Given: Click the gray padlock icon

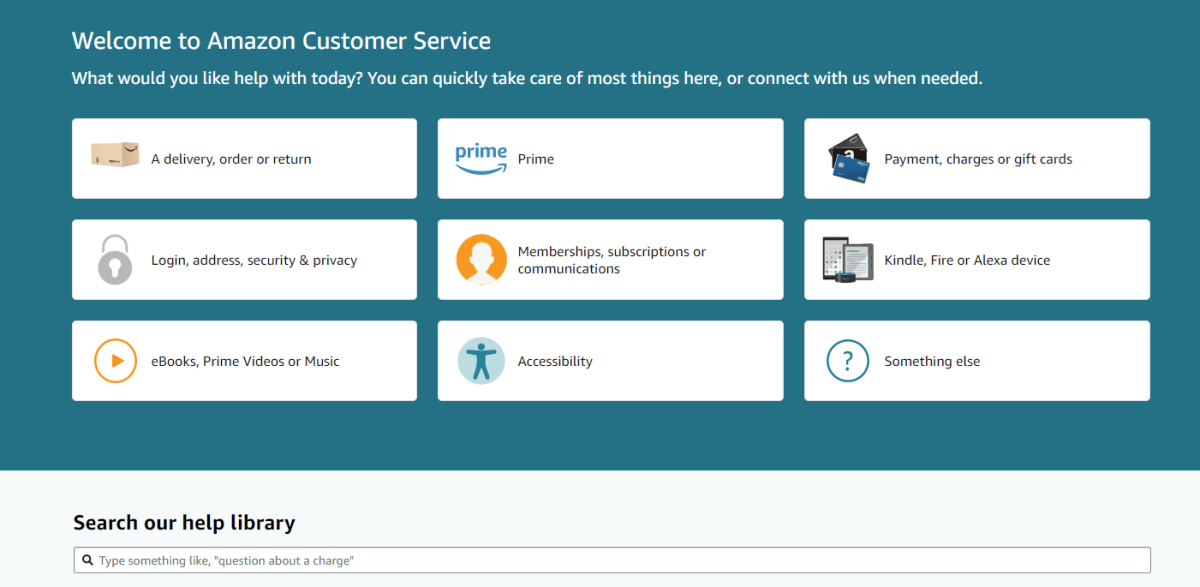Looking at the screenshot, I should [114, 260].
